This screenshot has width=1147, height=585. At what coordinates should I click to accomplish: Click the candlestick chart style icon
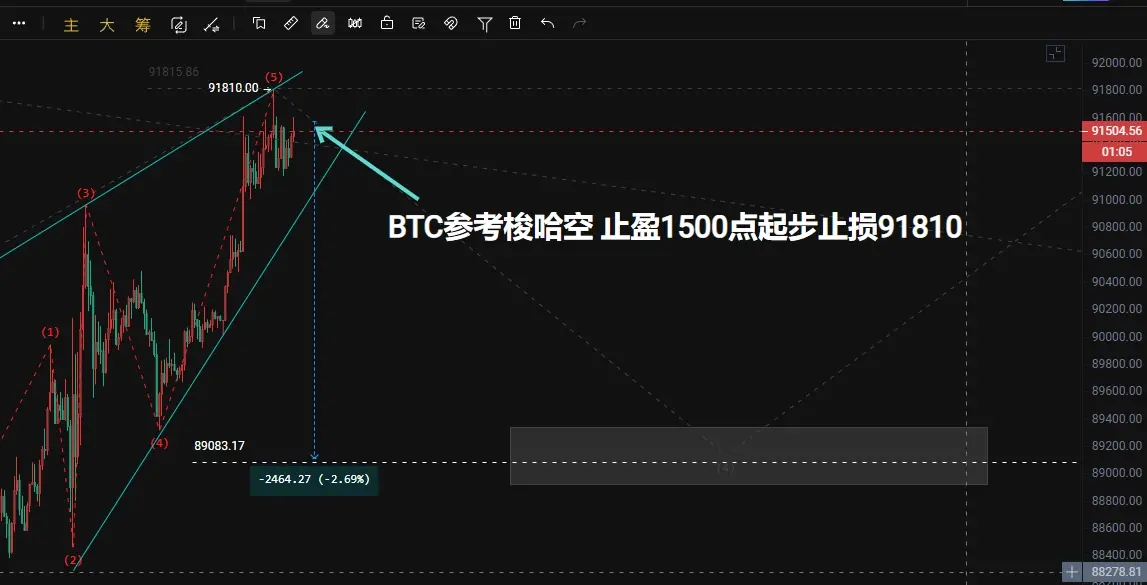click(355, 23)
